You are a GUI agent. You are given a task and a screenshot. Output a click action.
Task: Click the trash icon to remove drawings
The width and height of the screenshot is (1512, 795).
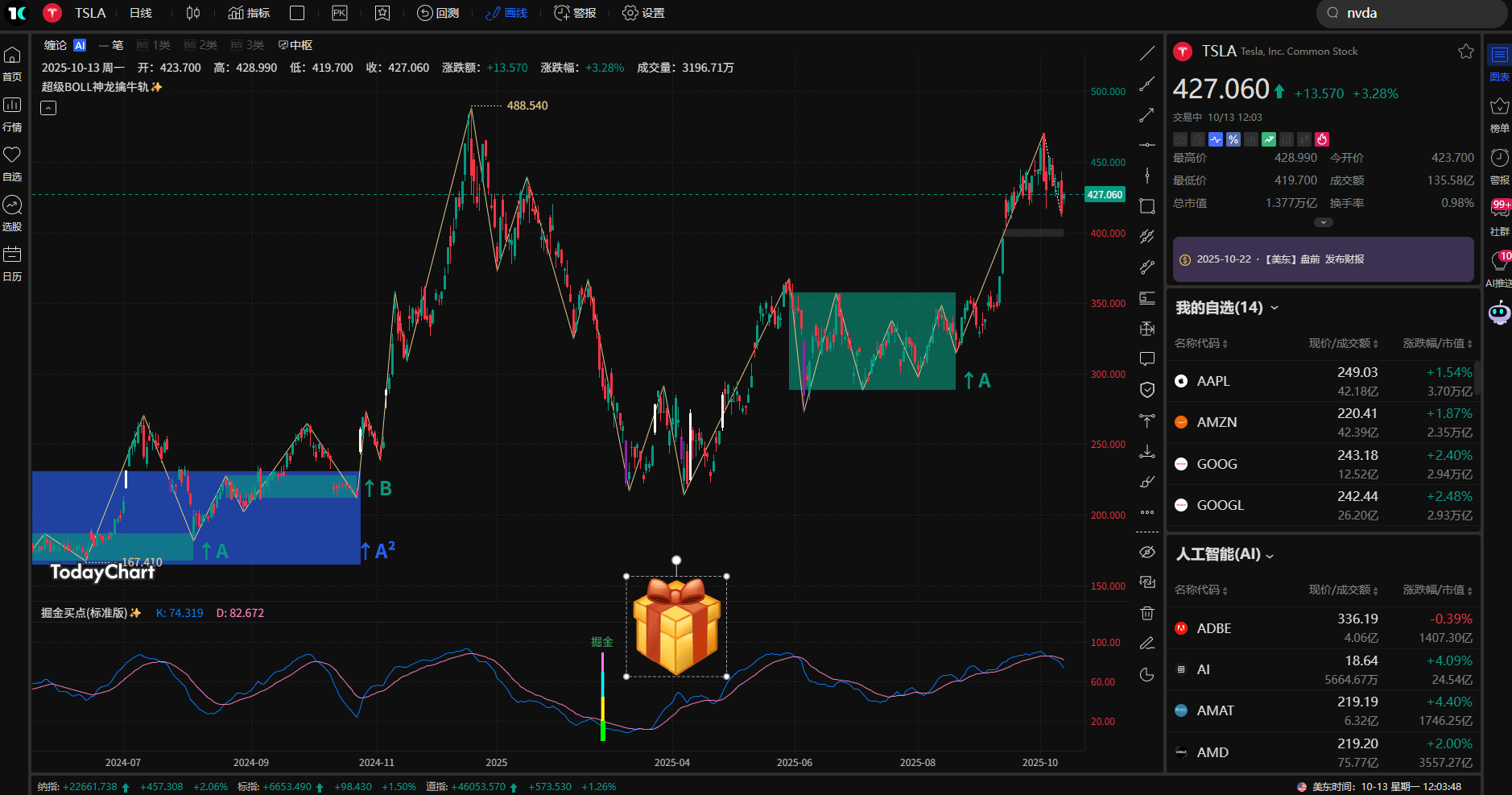point(1147,613)
